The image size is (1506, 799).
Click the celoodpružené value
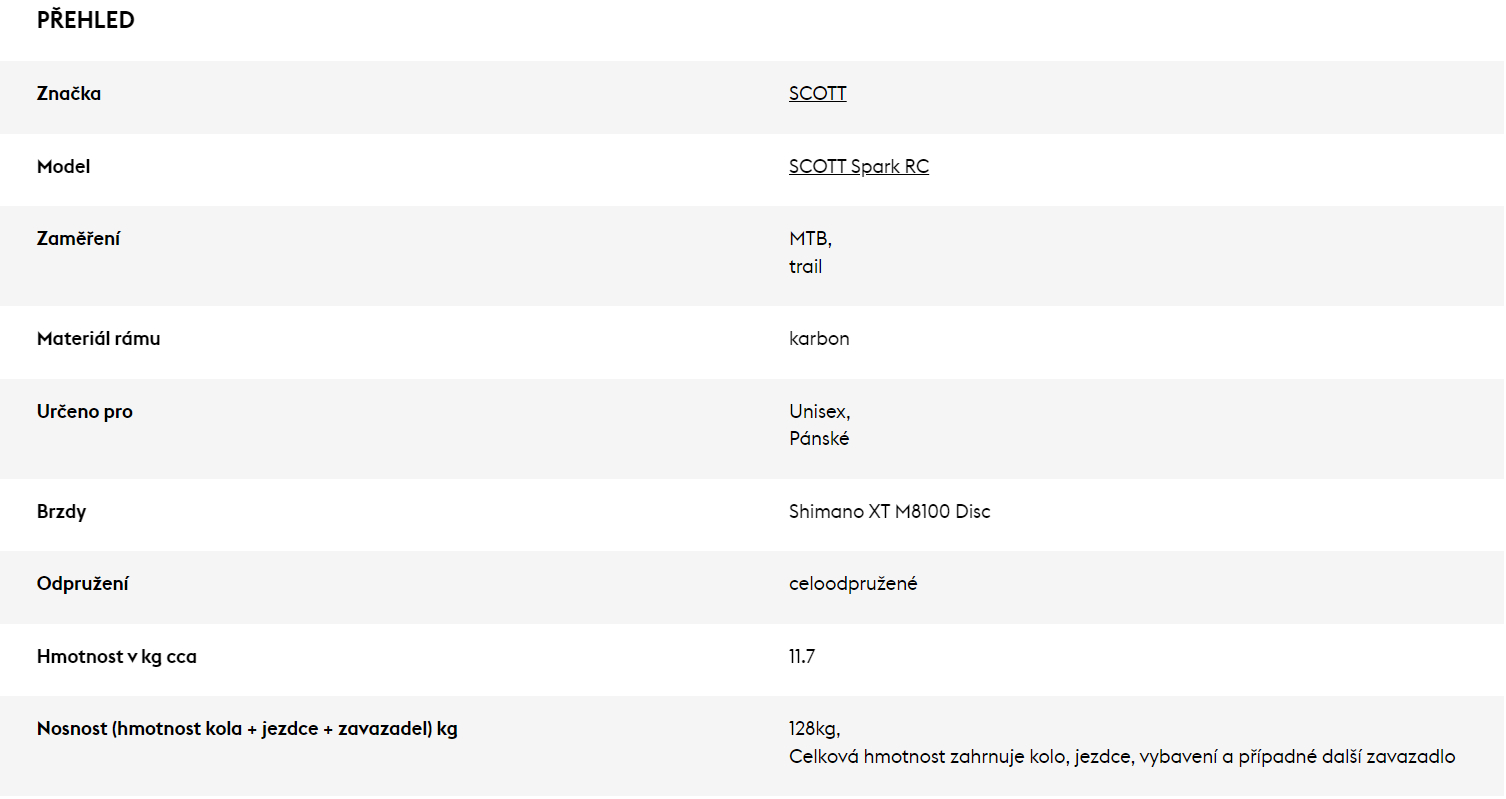[x=853, y=584]
